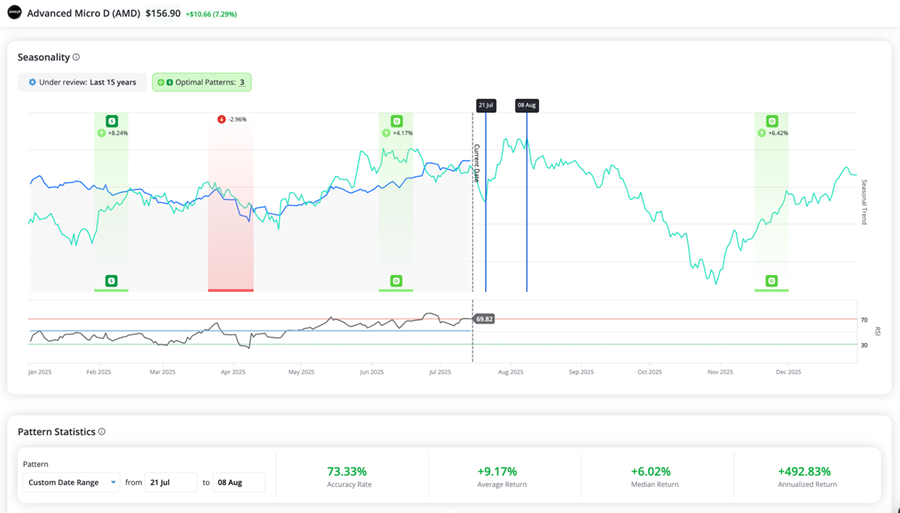The height and width of the screenshot is (513, 900).
Task: Select the green pattern icon above February
Action: click(112, 120)
